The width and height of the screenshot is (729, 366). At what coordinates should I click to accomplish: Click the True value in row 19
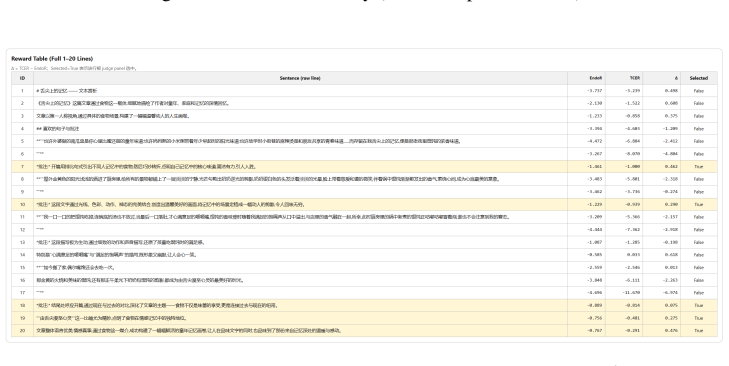click(x=698, y=318)
